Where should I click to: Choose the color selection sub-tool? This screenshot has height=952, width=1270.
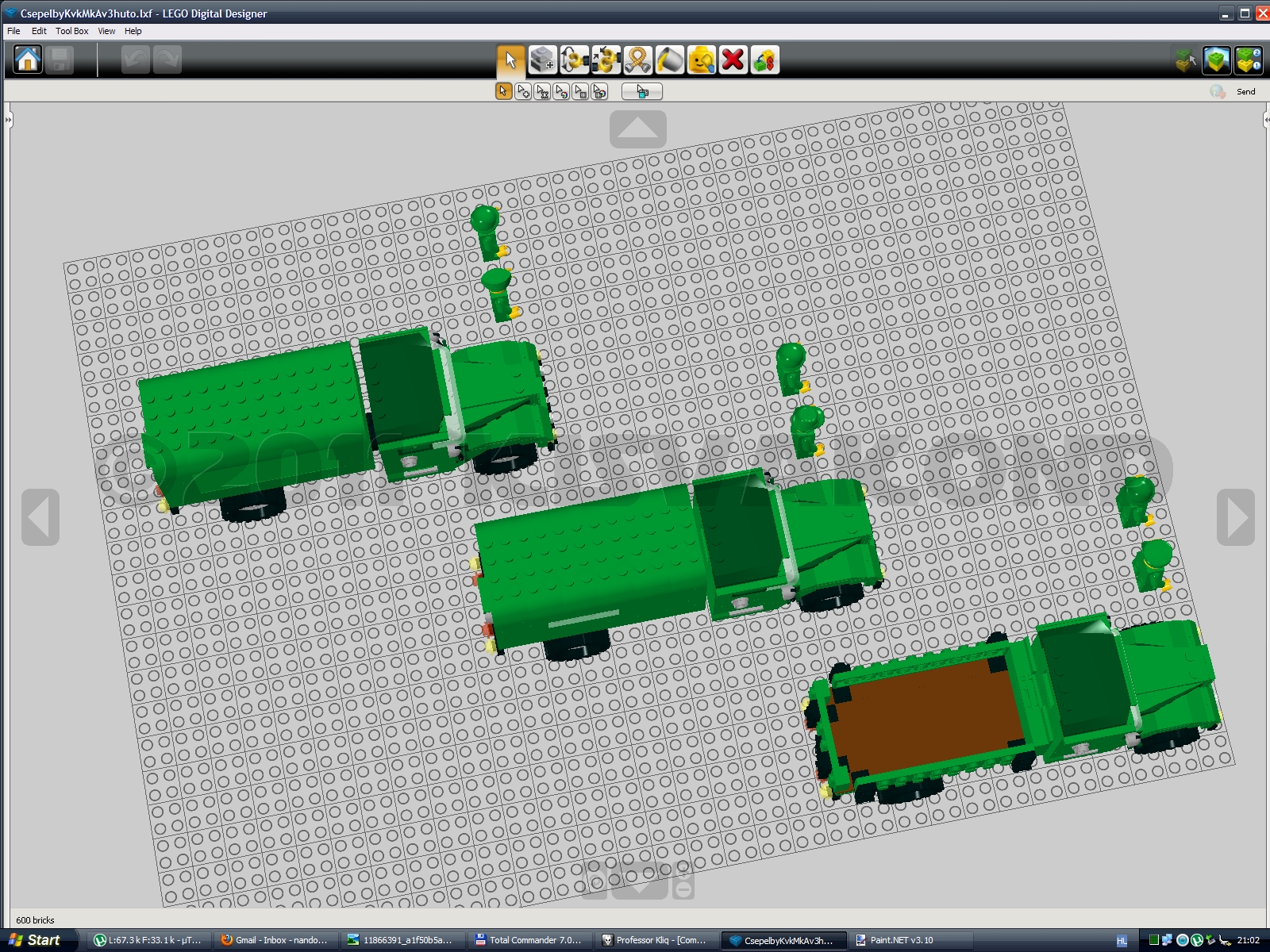561,91
